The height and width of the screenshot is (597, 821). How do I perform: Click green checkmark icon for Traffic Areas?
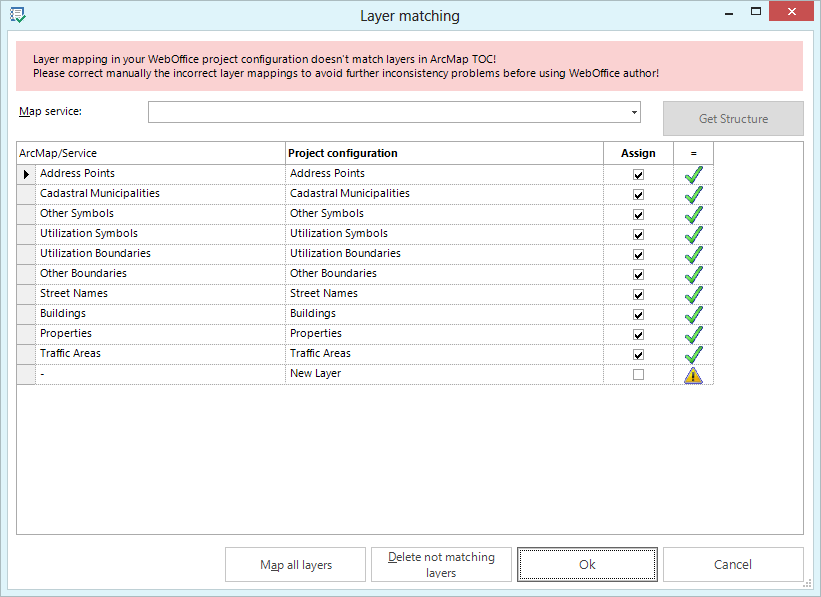coord(693,354)
